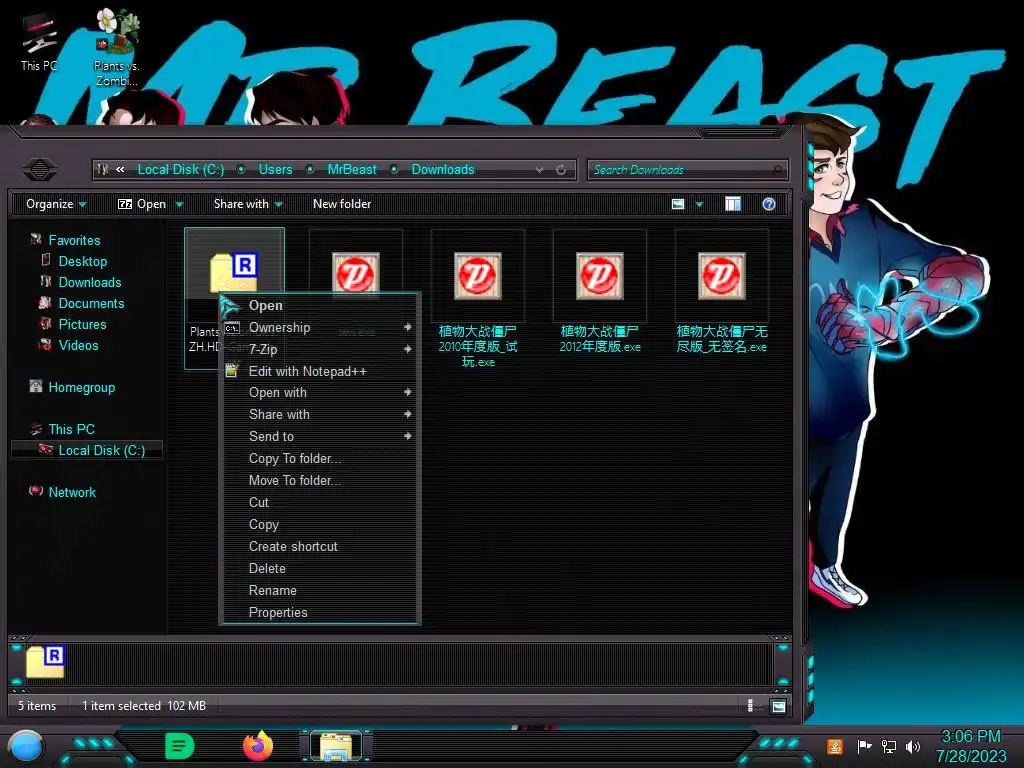This screenshot has width=1024, height=768.
Task: Expand the Share with toolbar dropdown
Action: 248,204
